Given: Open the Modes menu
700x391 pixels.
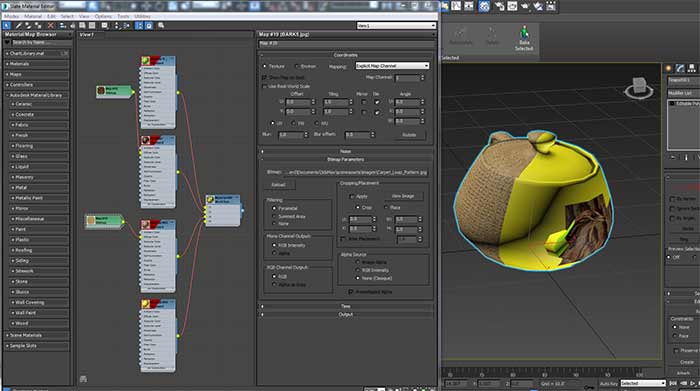Looking at the screenshot, I should click(x=11, y=16).
